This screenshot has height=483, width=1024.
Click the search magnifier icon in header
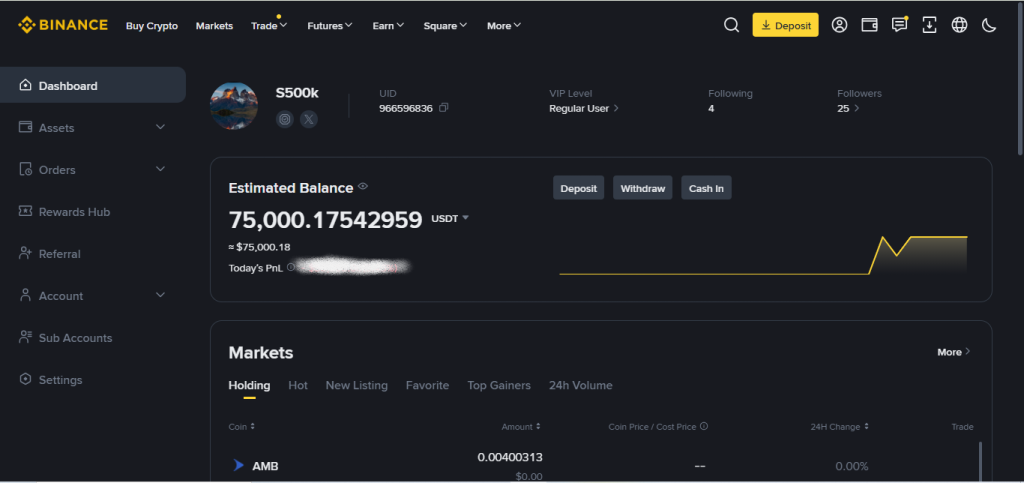(x=731, y=25)
